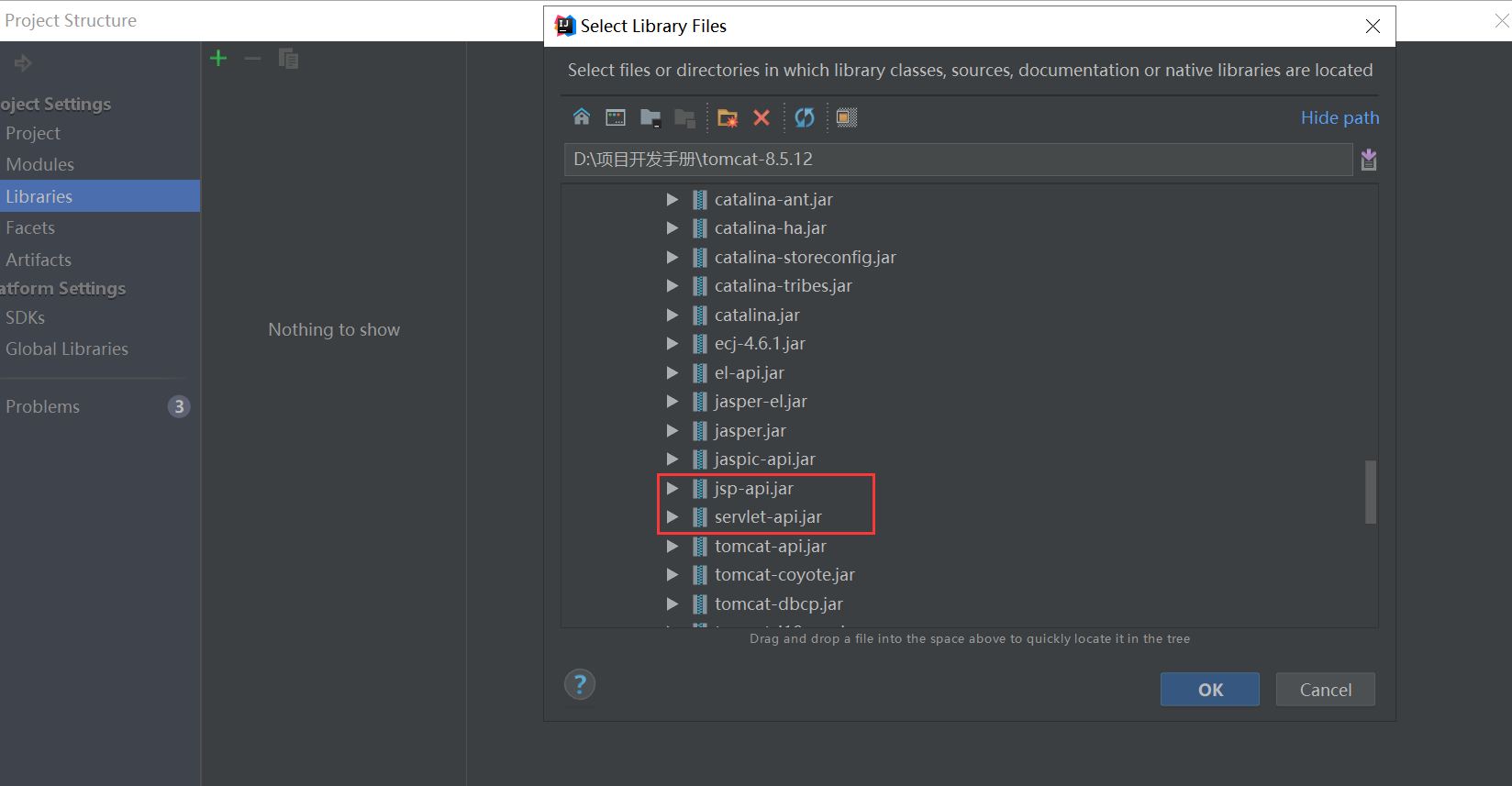Select catalina-storeconfig.jar file name
1512x786 pixels.
806,258
